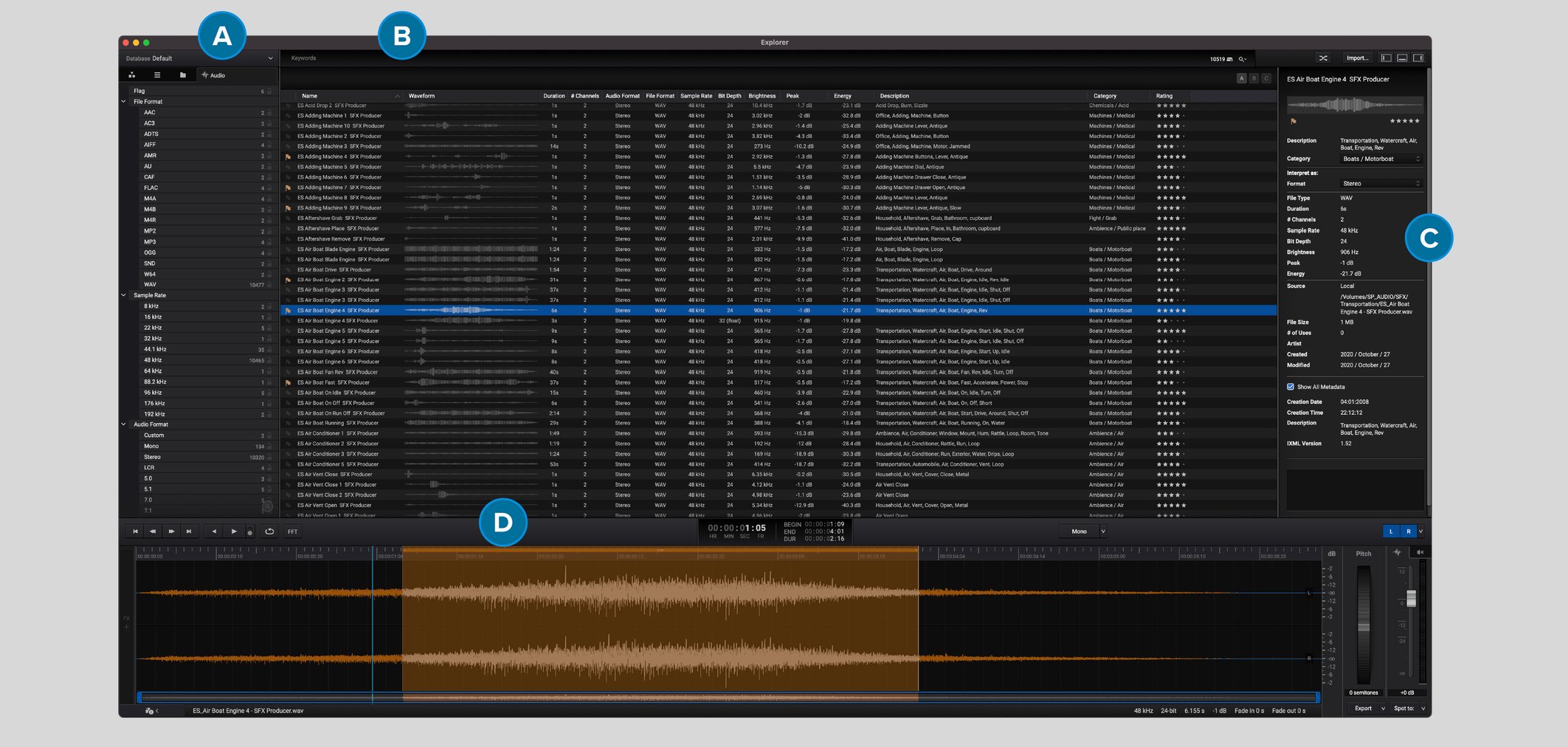Skip to start with the first transport button
Viewport: 1568px width, 747px height.
coord(136,531)
